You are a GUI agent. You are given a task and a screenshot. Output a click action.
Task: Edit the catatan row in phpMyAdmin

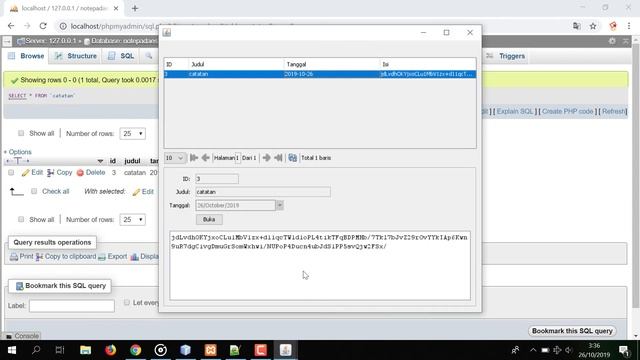[32, 173]
